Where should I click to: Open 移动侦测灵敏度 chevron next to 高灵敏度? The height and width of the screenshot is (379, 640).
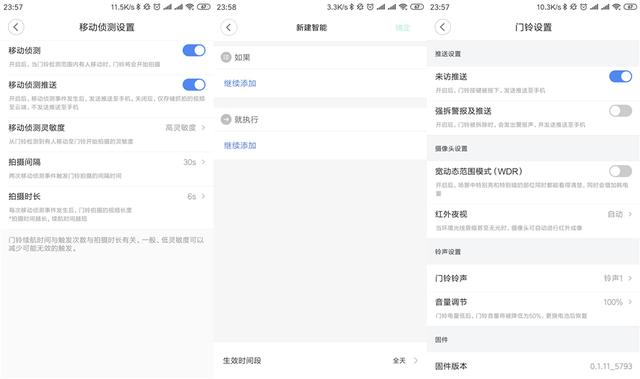click(x=203, y=128)
